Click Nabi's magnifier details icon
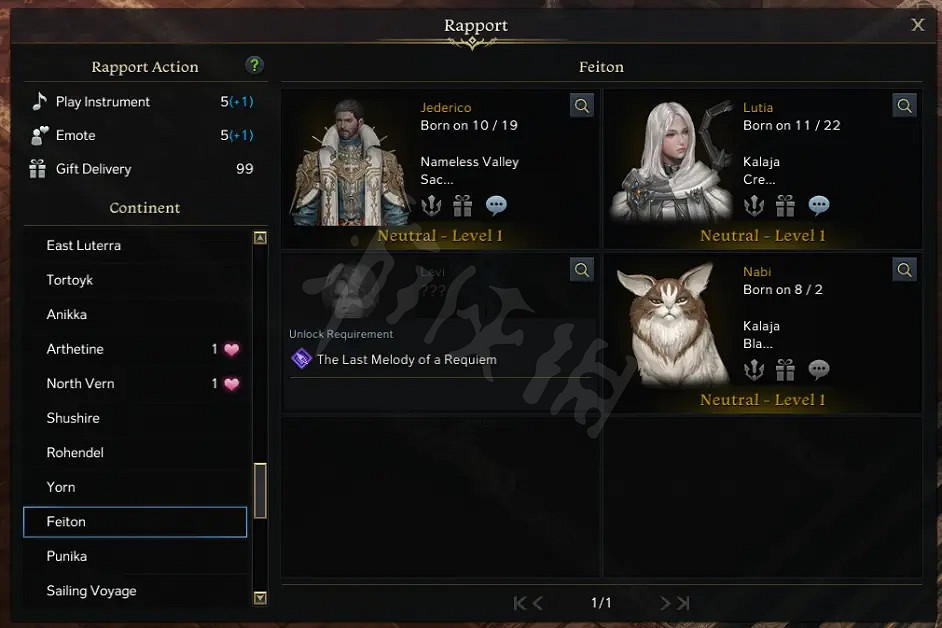Viewport: 942px width, 628px height. pos(904,270)
